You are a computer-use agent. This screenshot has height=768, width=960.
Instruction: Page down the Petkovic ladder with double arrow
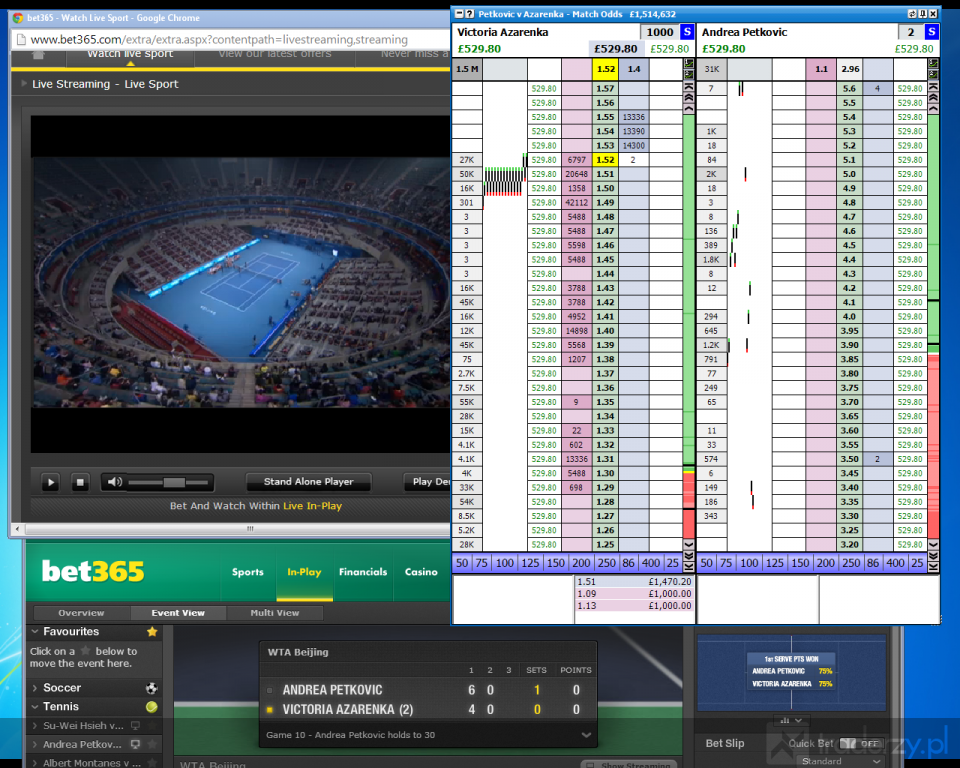934,555
